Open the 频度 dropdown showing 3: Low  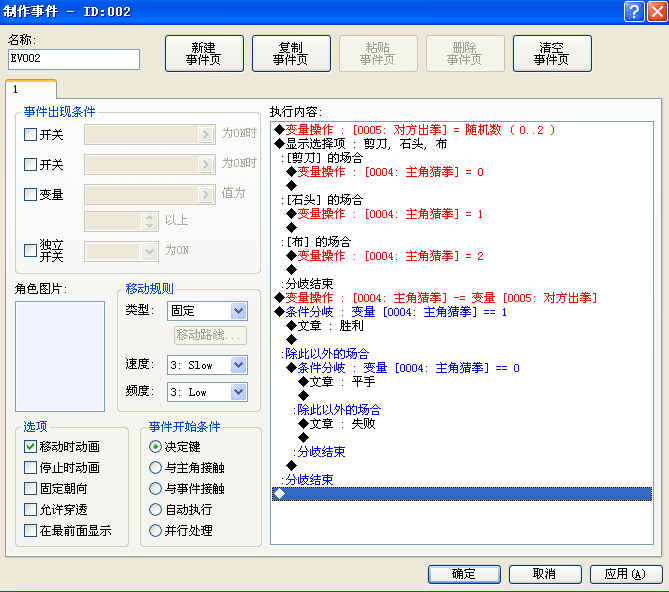[x=207, y=392]
